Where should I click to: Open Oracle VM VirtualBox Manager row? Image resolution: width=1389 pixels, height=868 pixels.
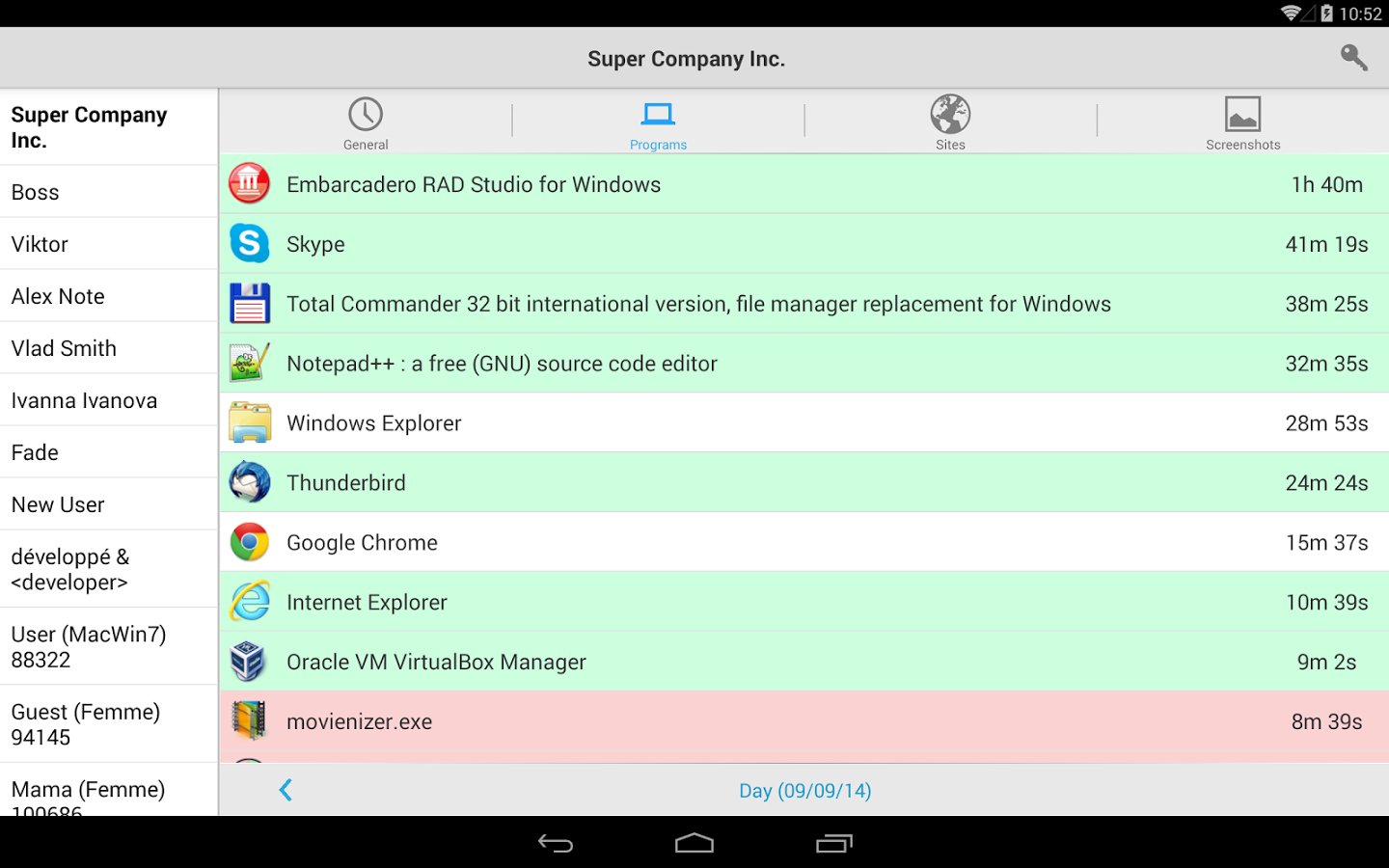click(x=804, y=663)
